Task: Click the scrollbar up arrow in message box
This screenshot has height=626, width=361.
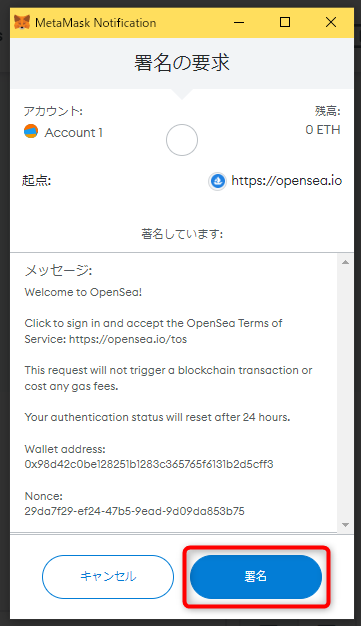Action: coord(345,262)
